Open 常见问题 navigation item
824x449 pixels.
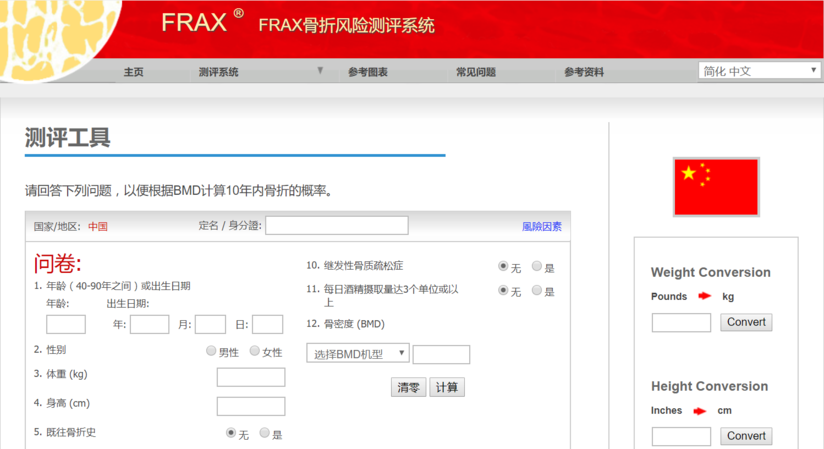(476, 72)
